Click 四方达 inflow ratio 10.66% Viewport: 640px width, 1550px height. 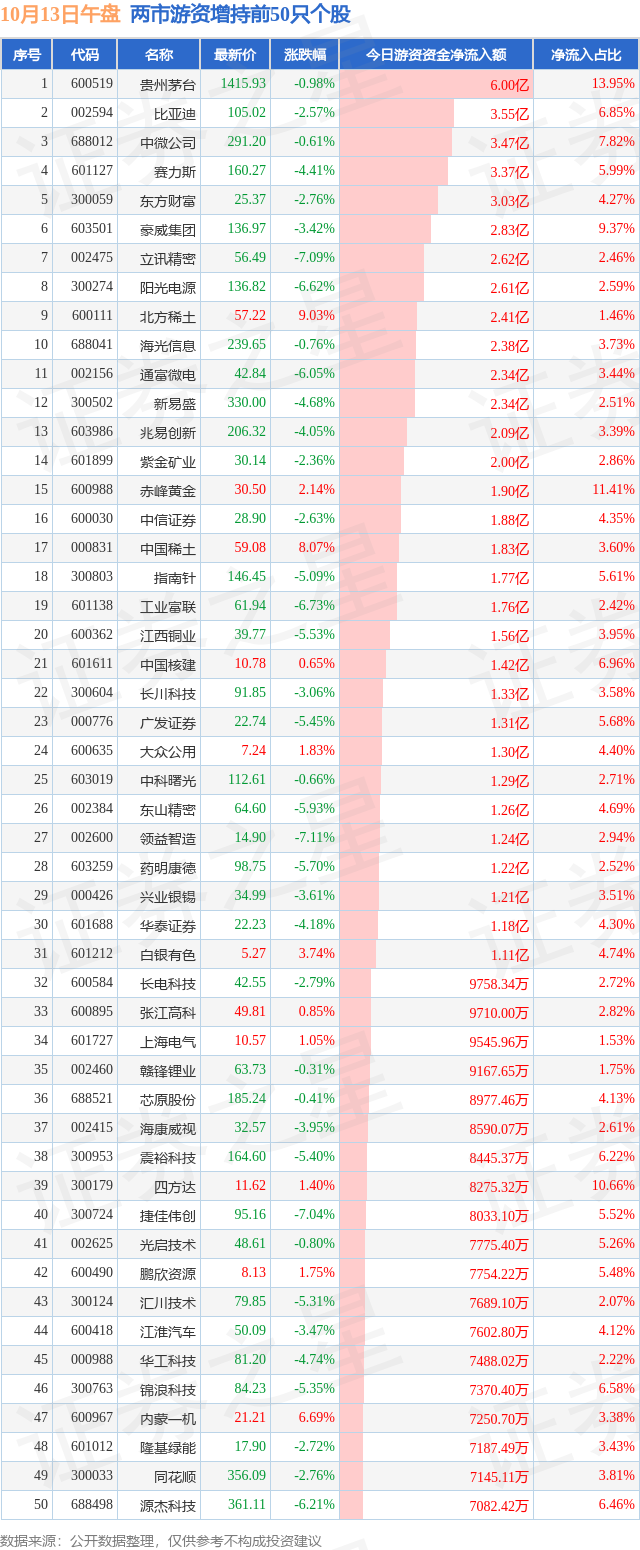[x=614, y=1186]
